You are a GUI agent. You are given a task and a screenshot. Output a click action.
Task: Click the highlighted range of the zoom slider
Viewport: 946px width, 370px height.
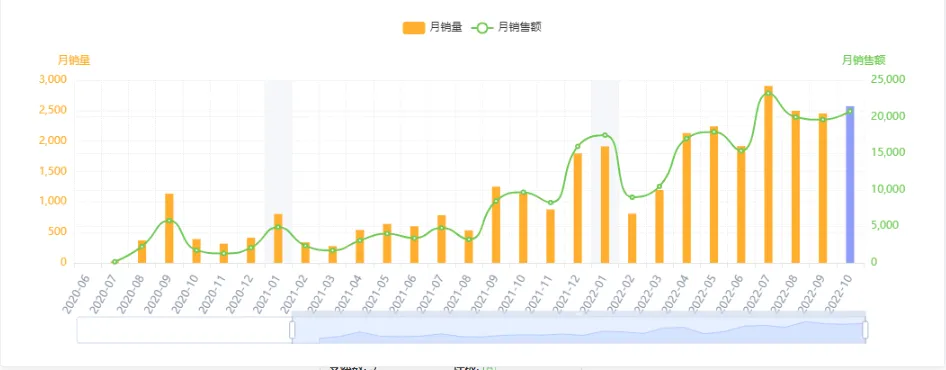[x=579, y=330]
